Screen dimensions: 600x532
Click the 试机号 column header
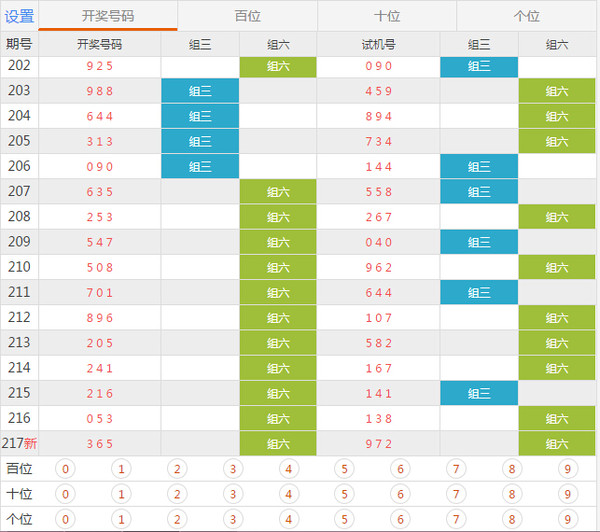379,44
